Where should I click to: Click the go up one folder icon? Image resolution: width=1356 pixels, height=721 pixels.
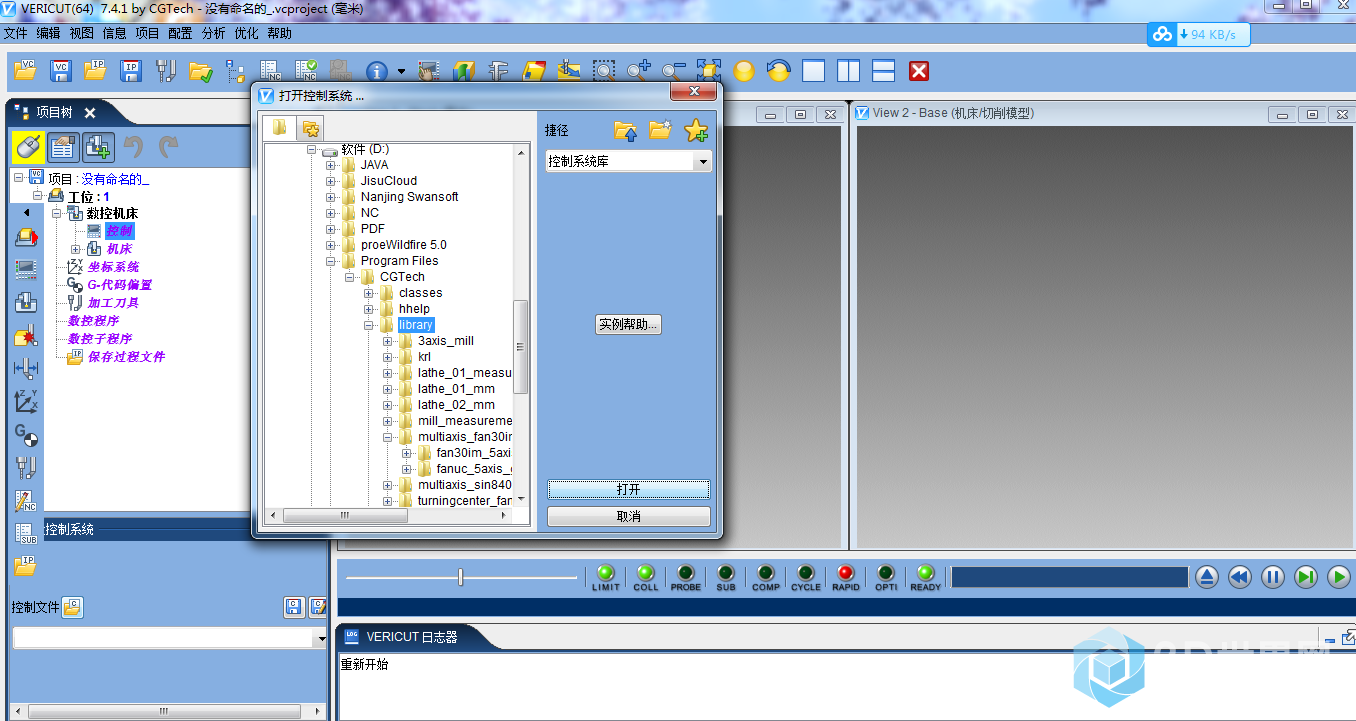point(626,130)
